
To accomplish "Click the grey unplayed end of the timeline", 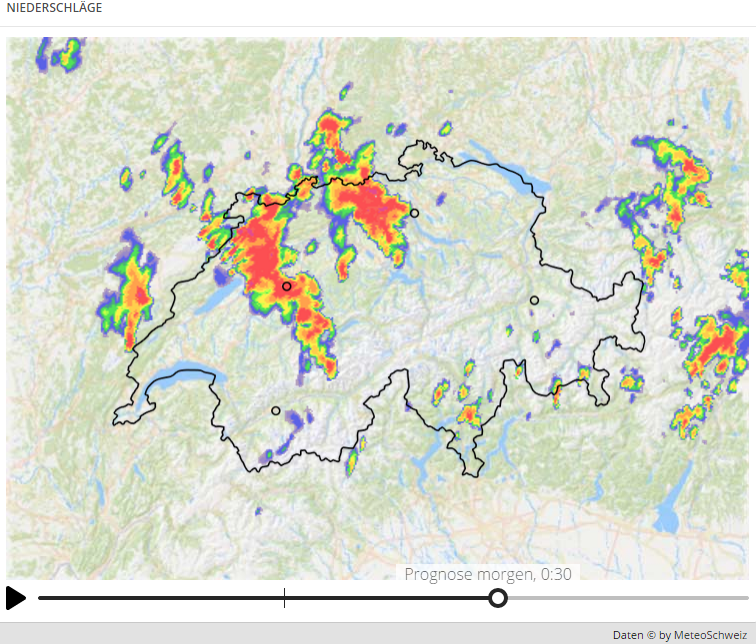I will [x=628, y=598].
